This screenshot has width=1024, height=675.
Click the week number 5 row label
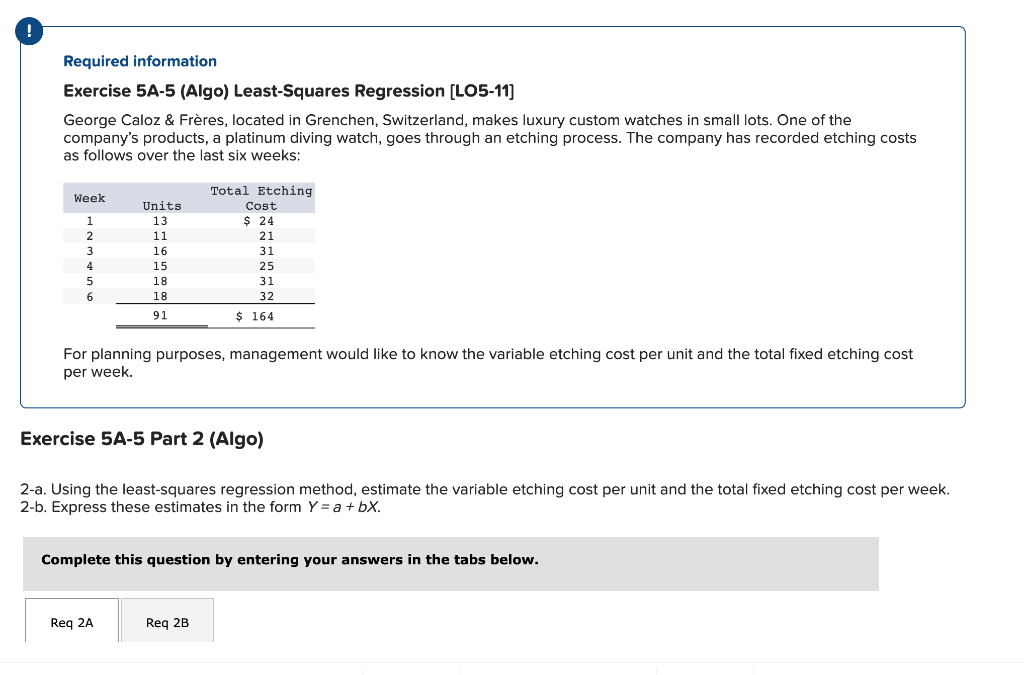click(89, 281)
